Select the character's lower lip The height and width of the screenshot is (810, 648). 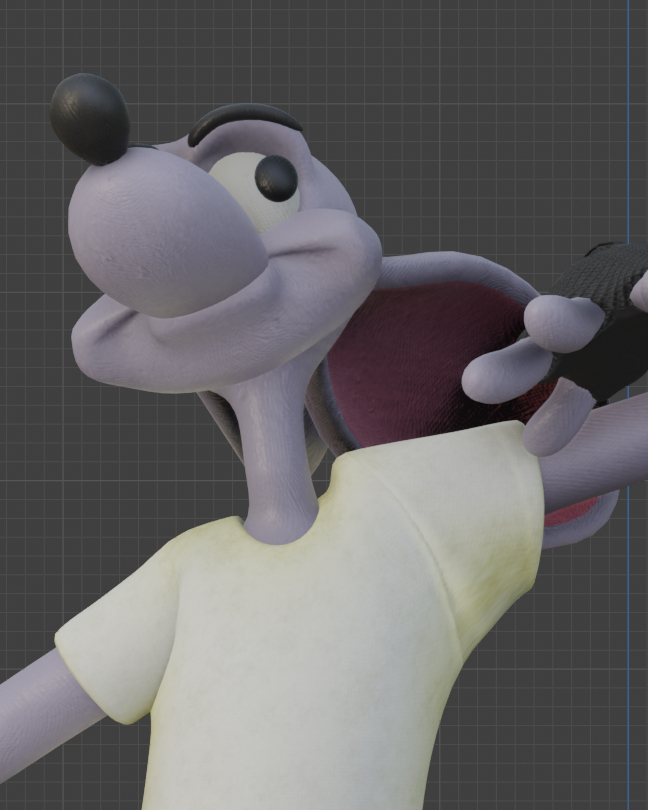tap(200, 340)
